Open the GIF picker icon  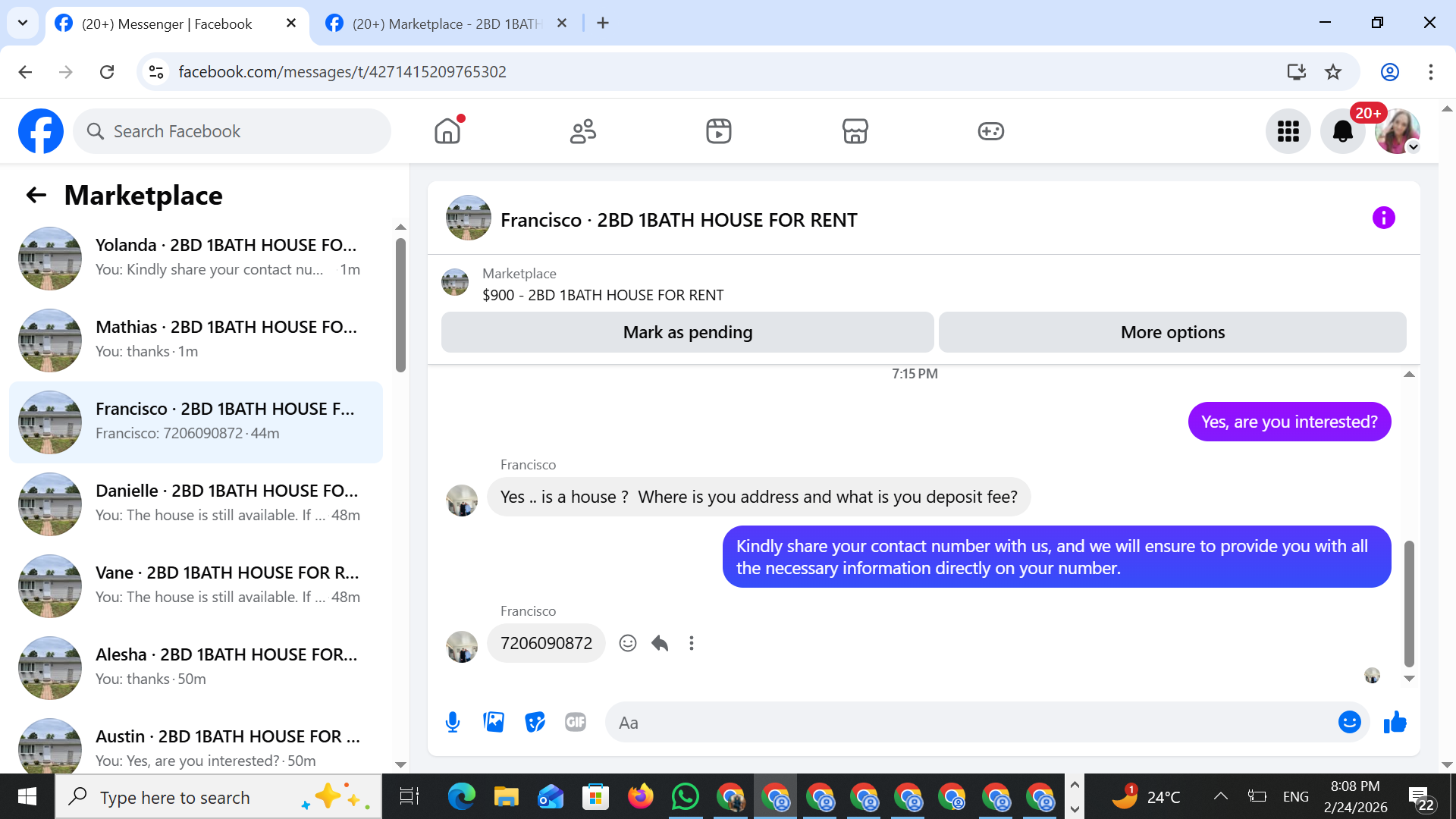(576, 722)
